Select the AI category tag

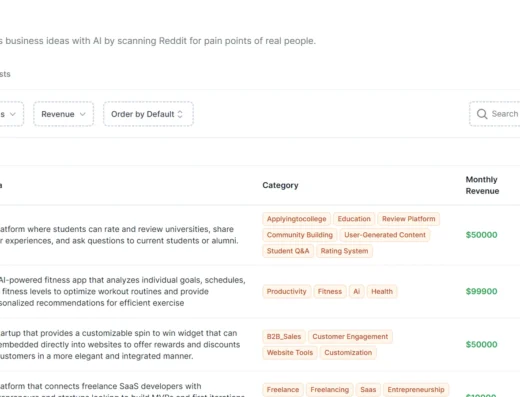(356, 292)
